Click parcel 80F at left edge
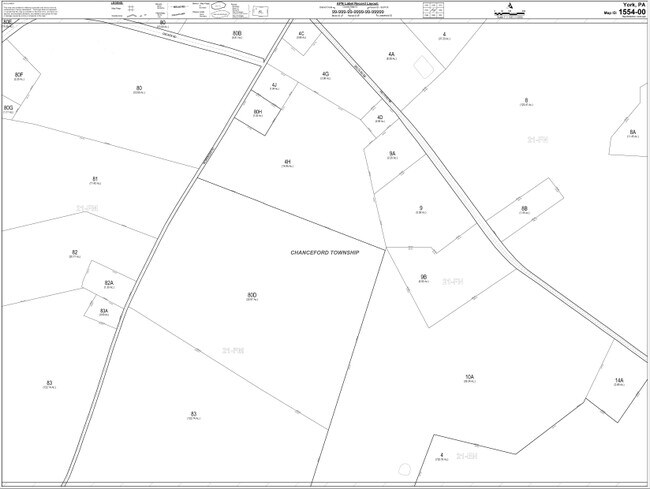Viewport: 650px width, 489px height. (x=18, y=76)
